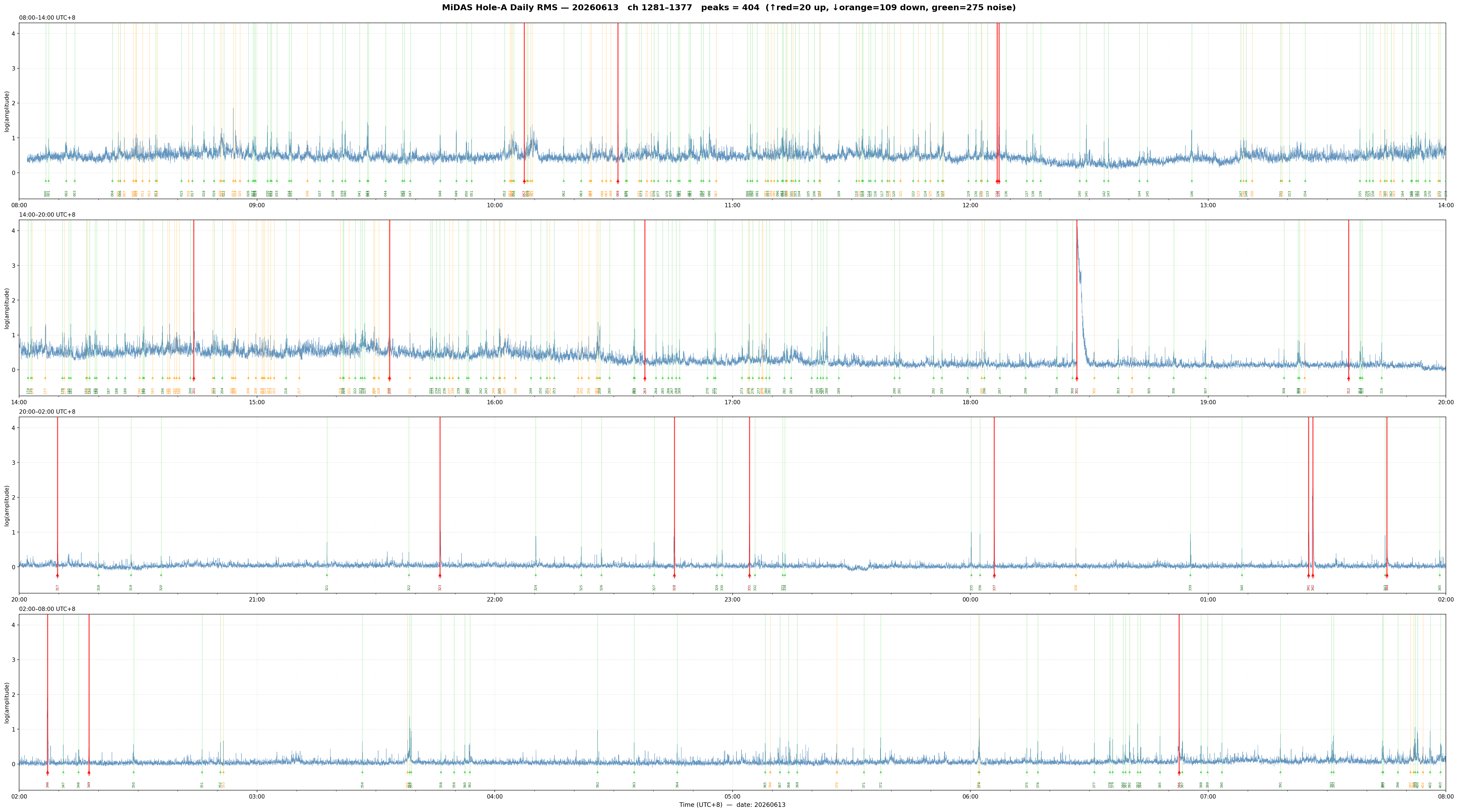Click the peak number label 359
Screen dimensions: 1458x812
tap(454, 785)
